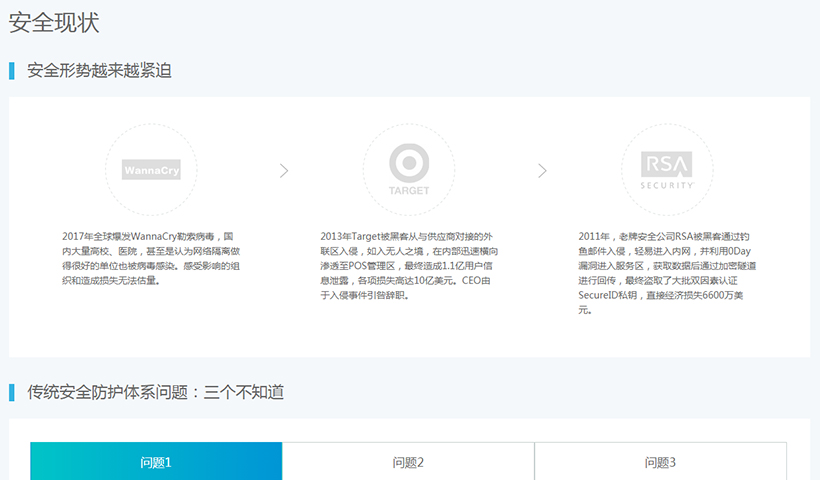Screen dimensions: 820x480
Task: Click the arrow between WannaCry and Target
Action: pos(284,171)
